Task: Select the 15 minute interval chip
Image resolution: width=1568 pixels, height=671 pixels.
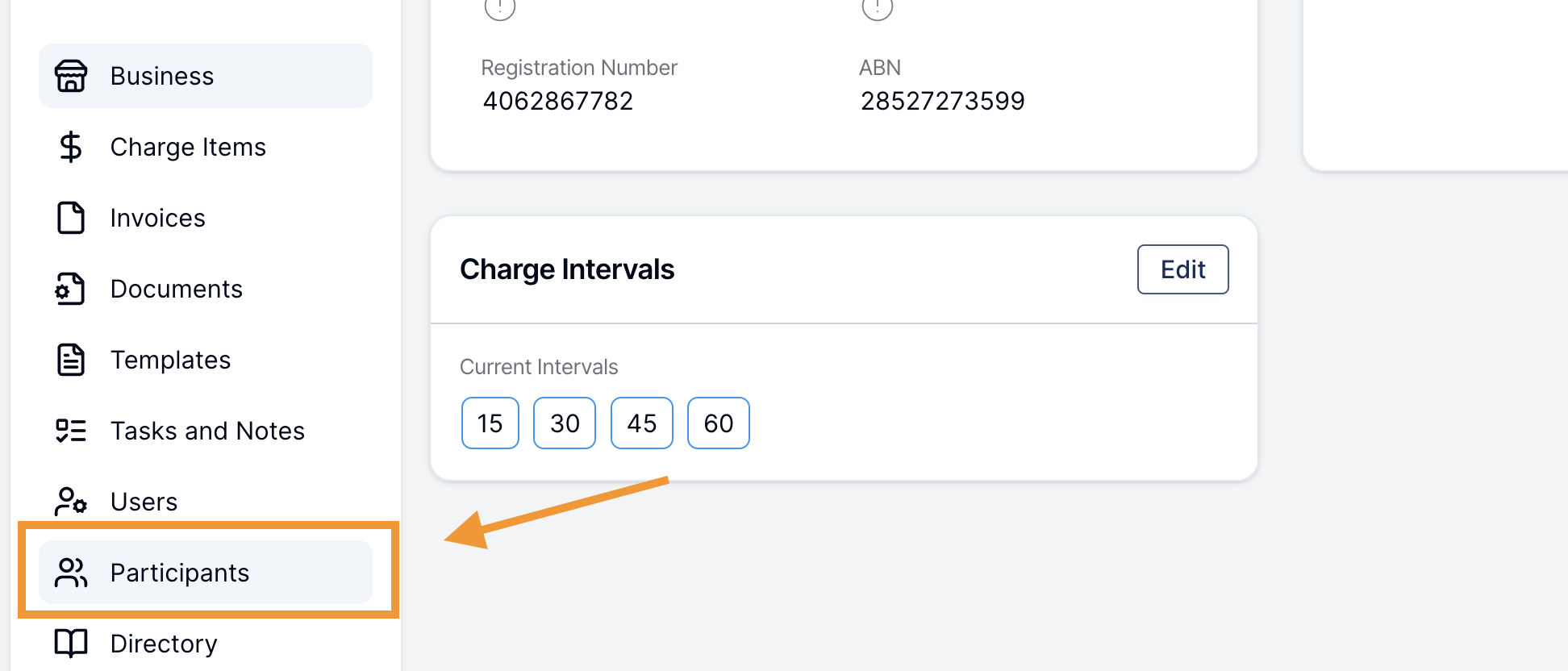Action: (490, 423)
